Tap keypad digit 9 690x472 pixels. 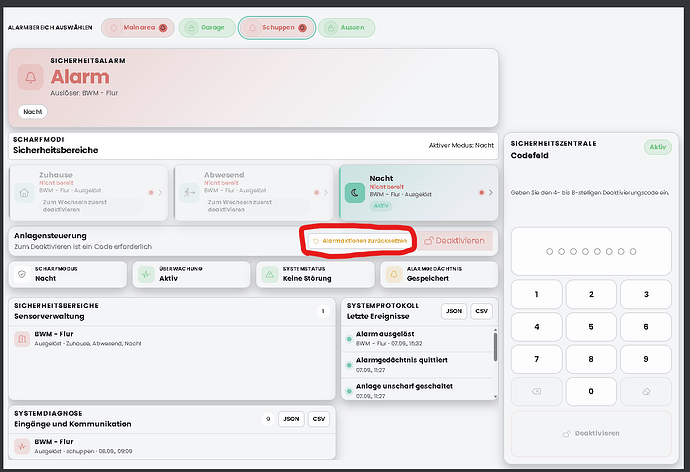[x=646, y=359]
